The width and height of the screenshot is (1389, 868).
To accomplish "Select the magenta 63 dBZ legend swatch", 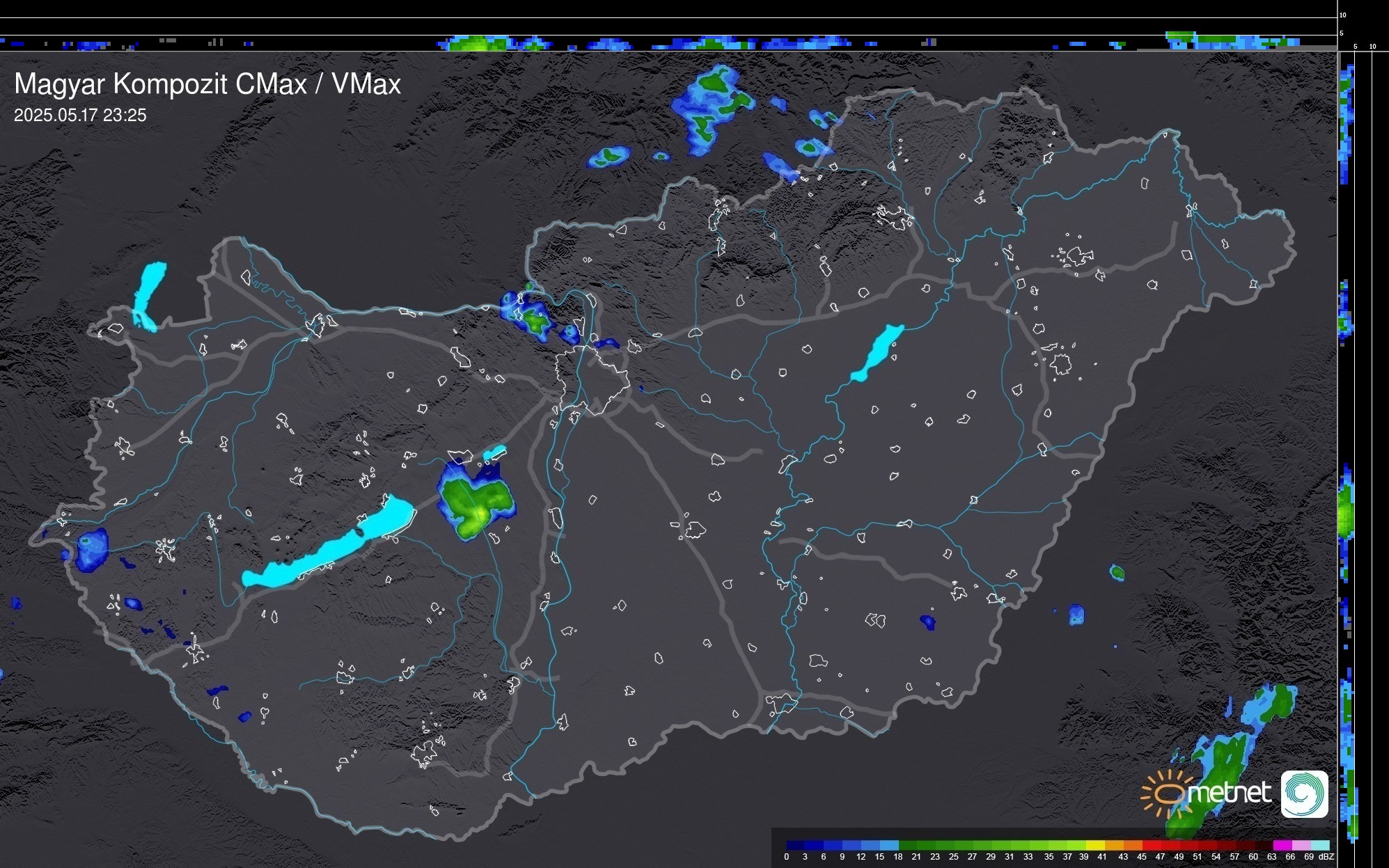I will point(1282,845).
